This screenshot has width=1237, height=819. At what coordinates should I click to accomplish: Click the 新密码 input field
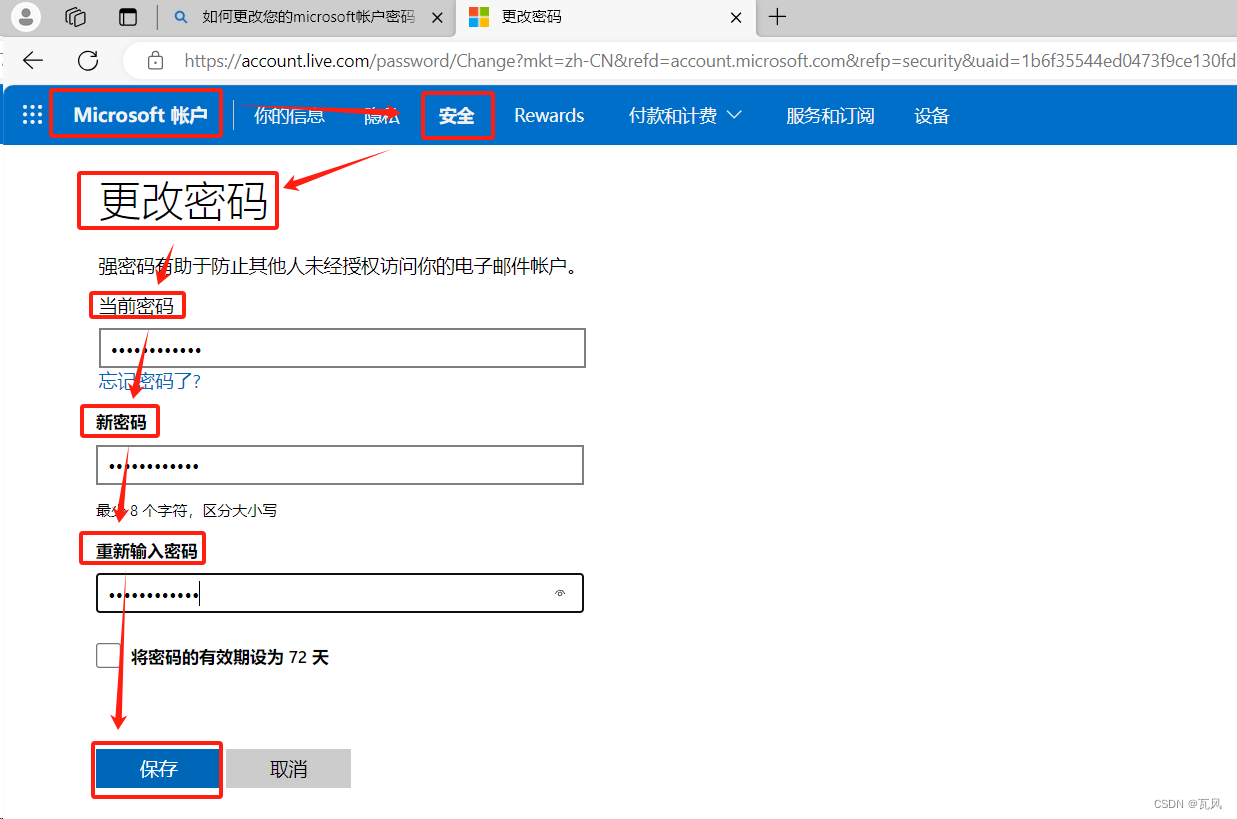(340, 465)
